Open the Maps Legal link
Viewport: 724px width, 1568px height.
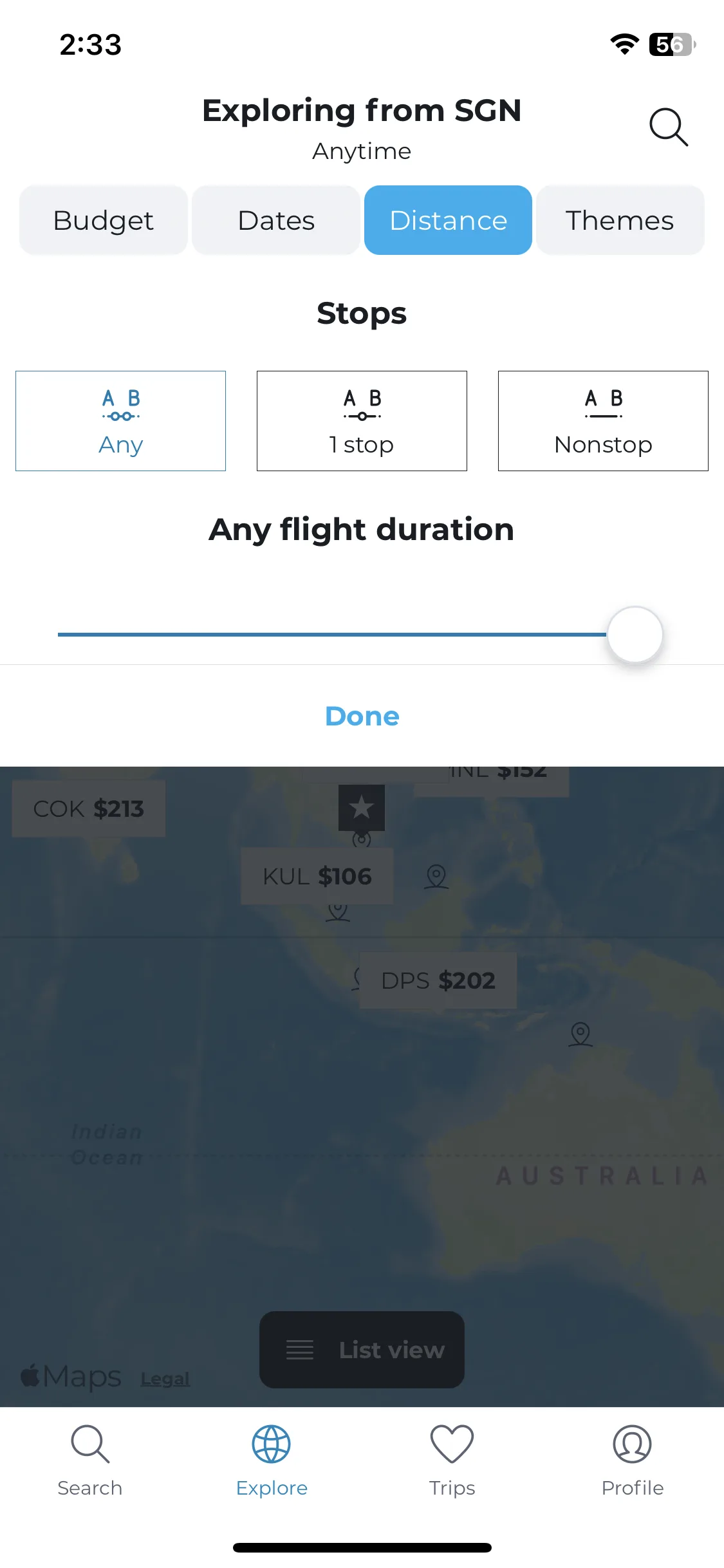pos(165,1379)
